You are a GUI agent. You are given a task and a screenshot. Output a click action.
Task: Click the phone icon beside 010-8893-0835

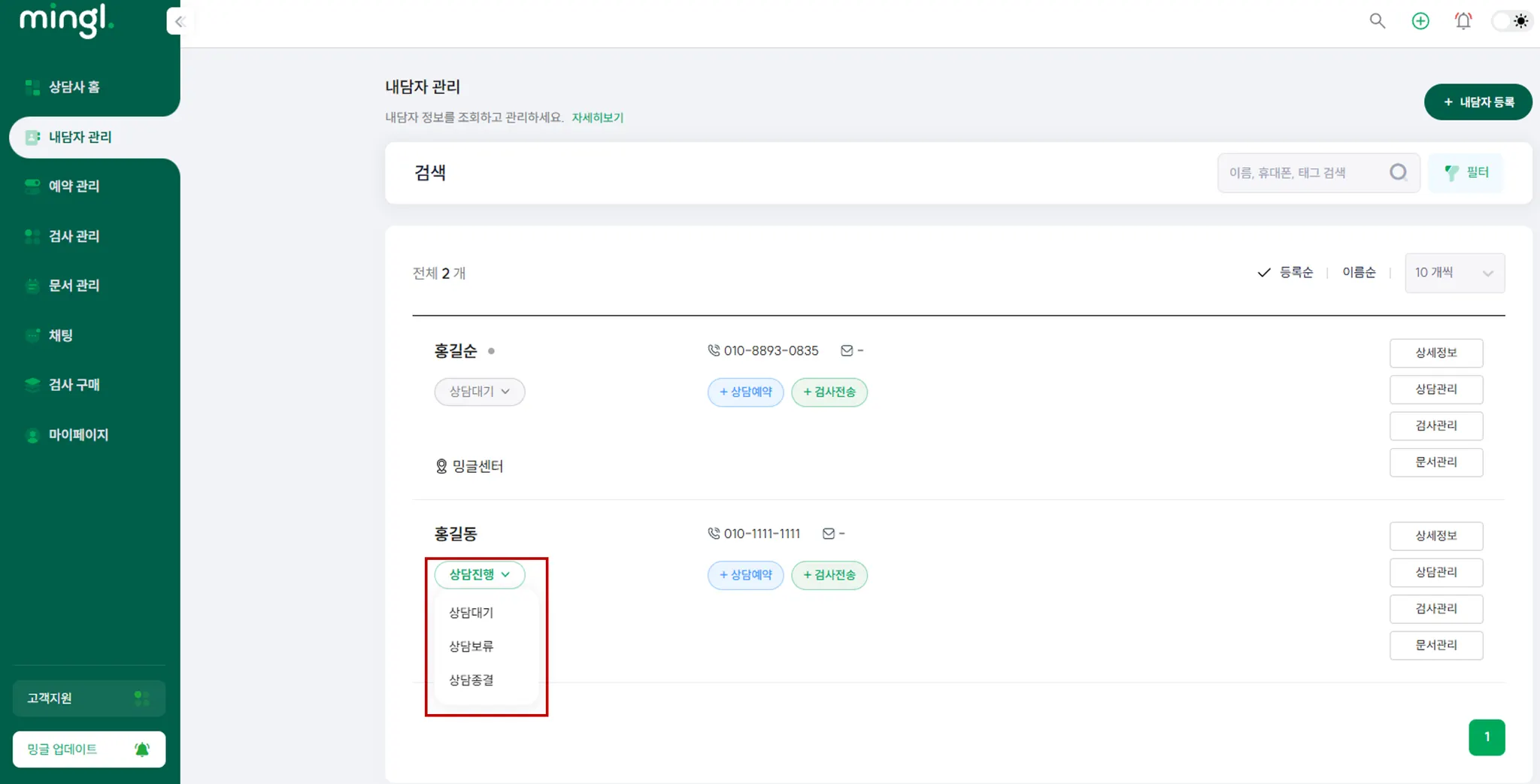coord(714,350)
